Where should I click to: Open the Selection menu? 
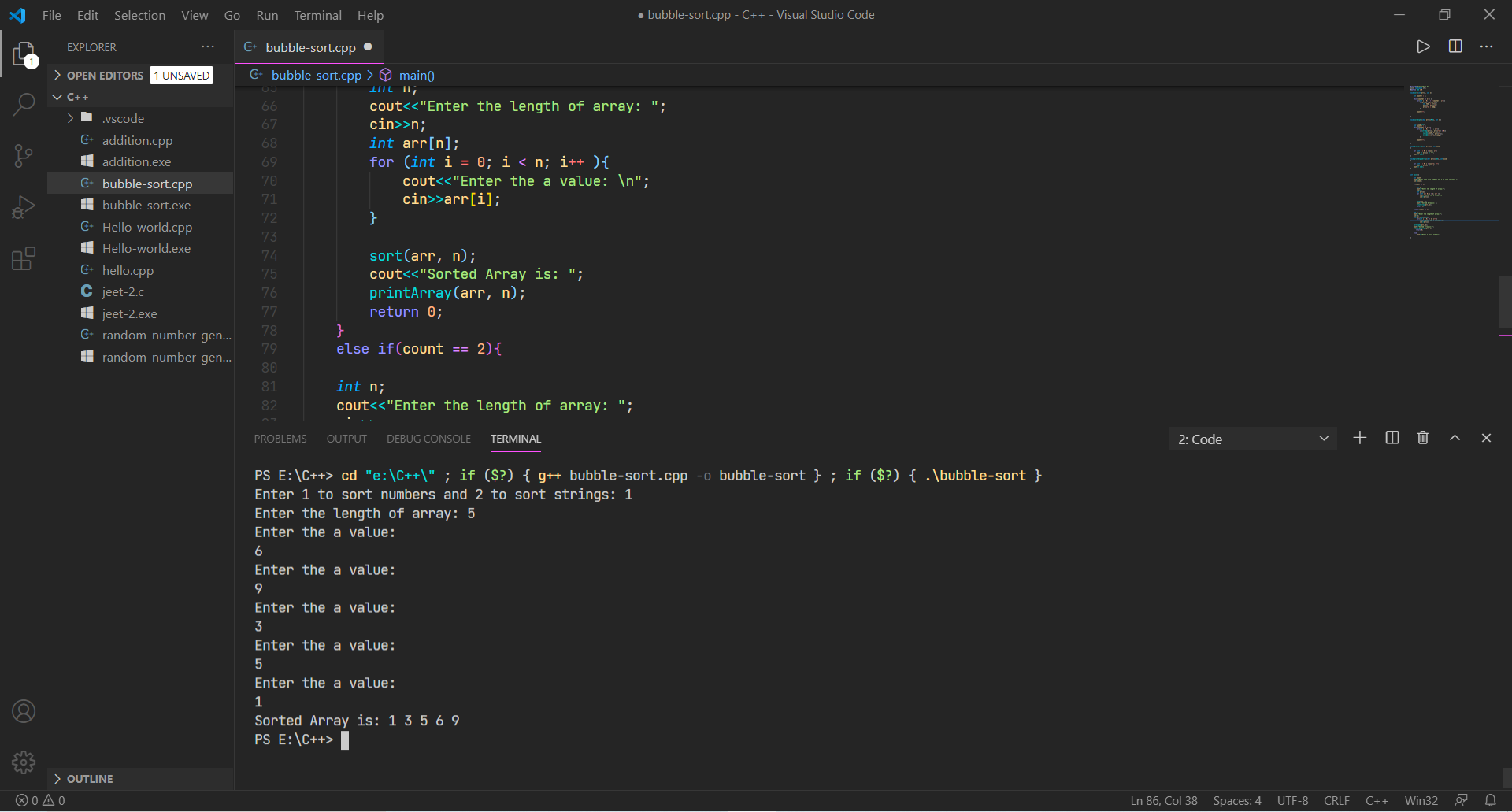[139, 15]
